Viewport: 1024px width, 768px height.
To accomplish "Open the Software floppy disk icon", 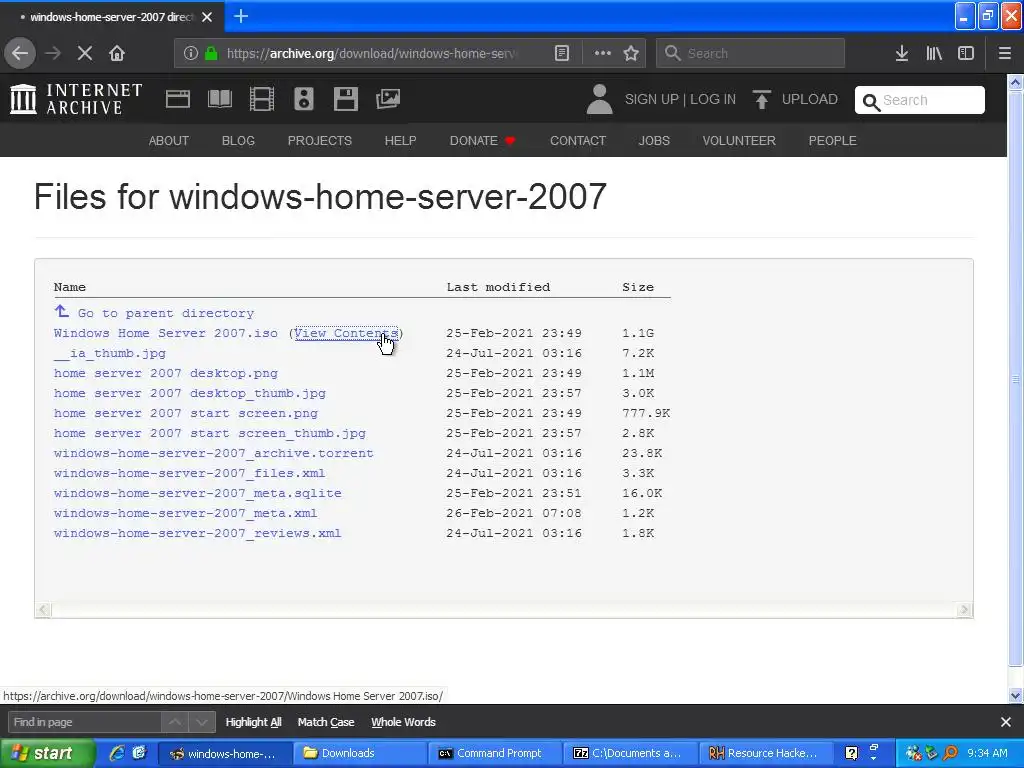I will pyautogui.click(x=345, y=99).
